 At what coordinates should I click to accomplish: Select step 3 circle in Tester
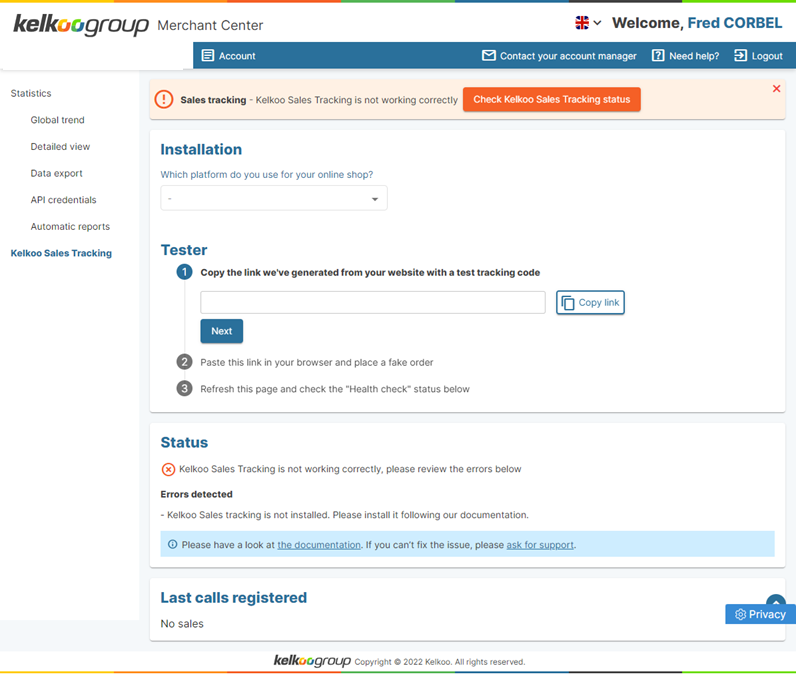[x=184, y=389]
